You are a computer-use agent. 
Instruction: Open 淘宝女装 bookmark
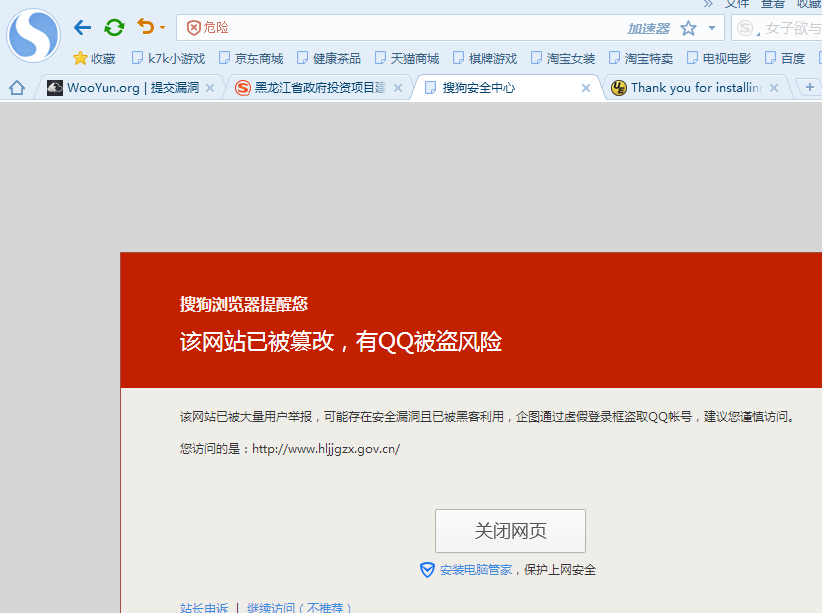point(563,58)
